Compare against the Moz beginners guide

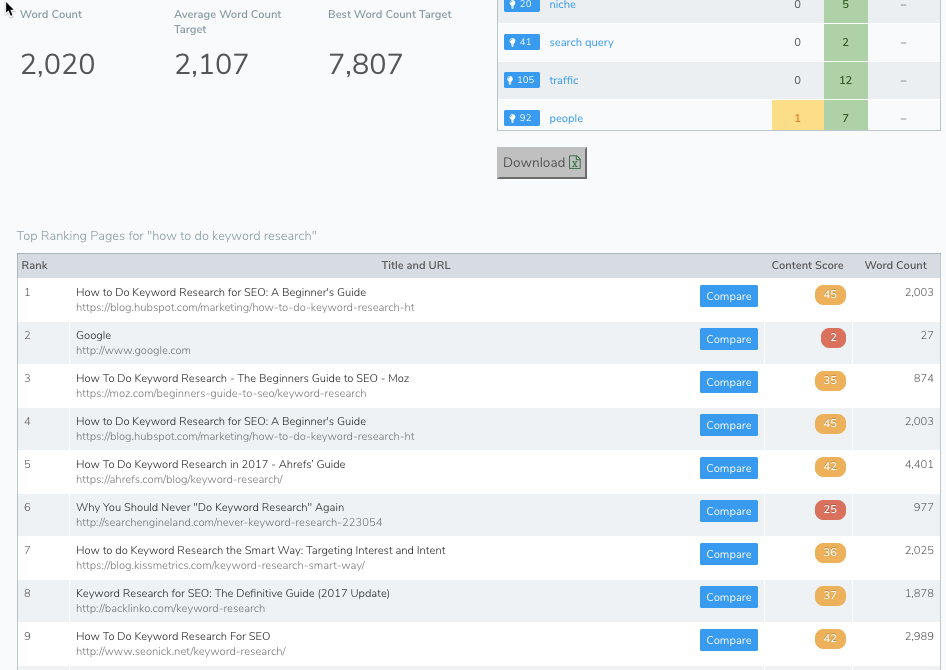pyautogui.click(x=728, y=382)
